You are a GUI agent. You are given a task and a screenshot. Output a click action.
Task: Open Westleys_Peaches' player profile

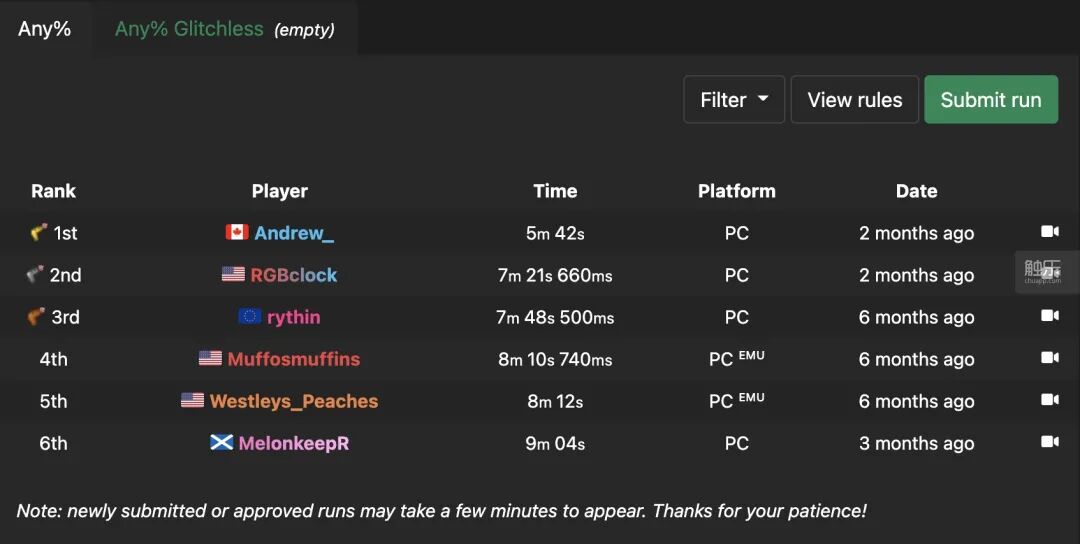pyautogui.click(x=294, y=401)
